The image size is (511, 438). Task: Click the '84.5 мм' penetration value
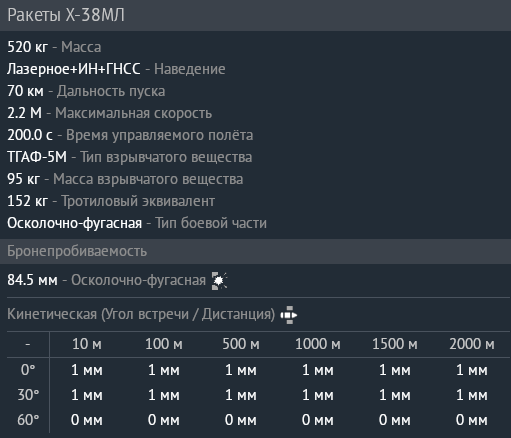point(32,280)
